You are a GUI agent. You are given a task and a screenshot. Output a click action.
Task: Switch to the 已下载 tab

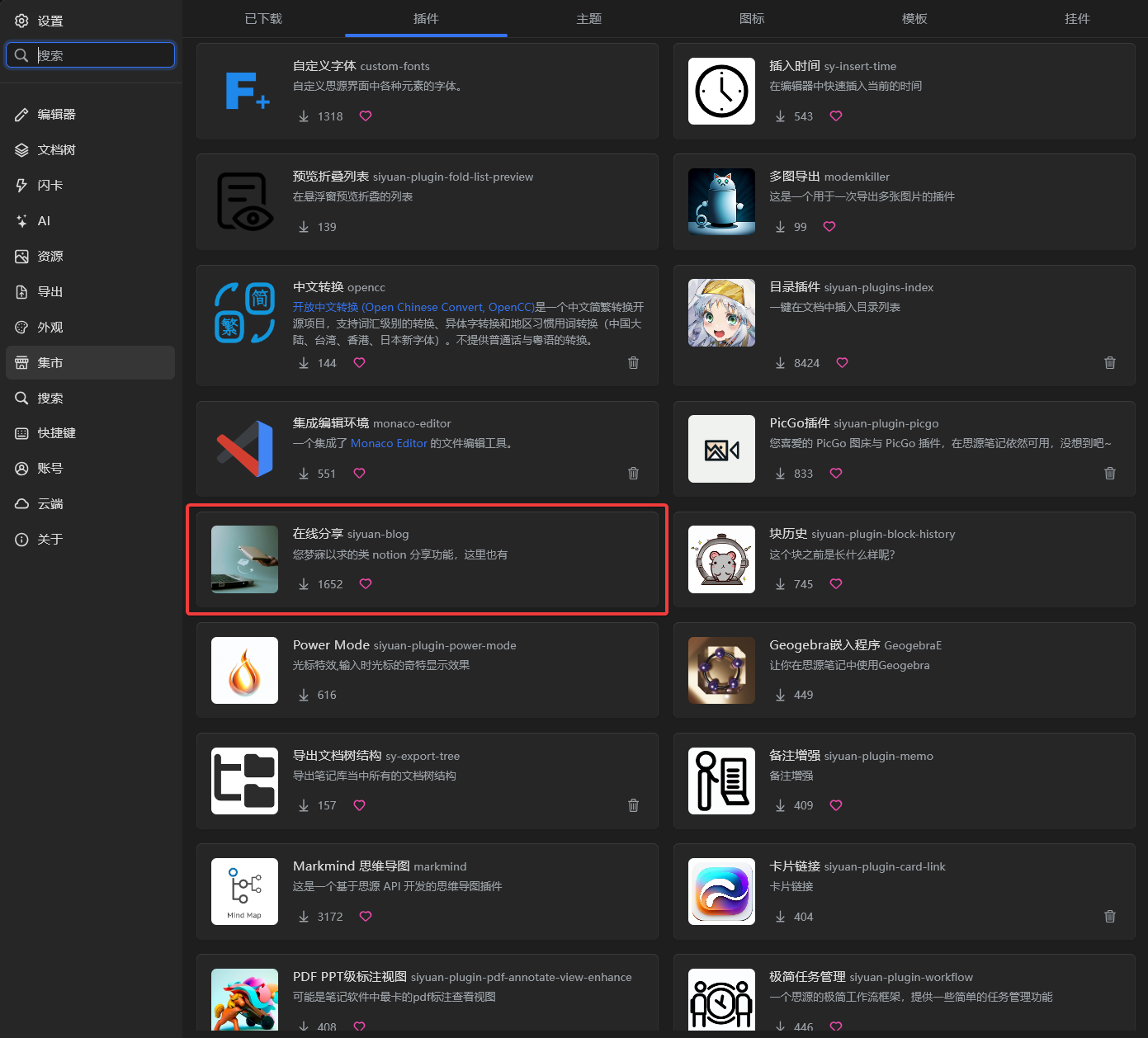[x=263, y=19]
